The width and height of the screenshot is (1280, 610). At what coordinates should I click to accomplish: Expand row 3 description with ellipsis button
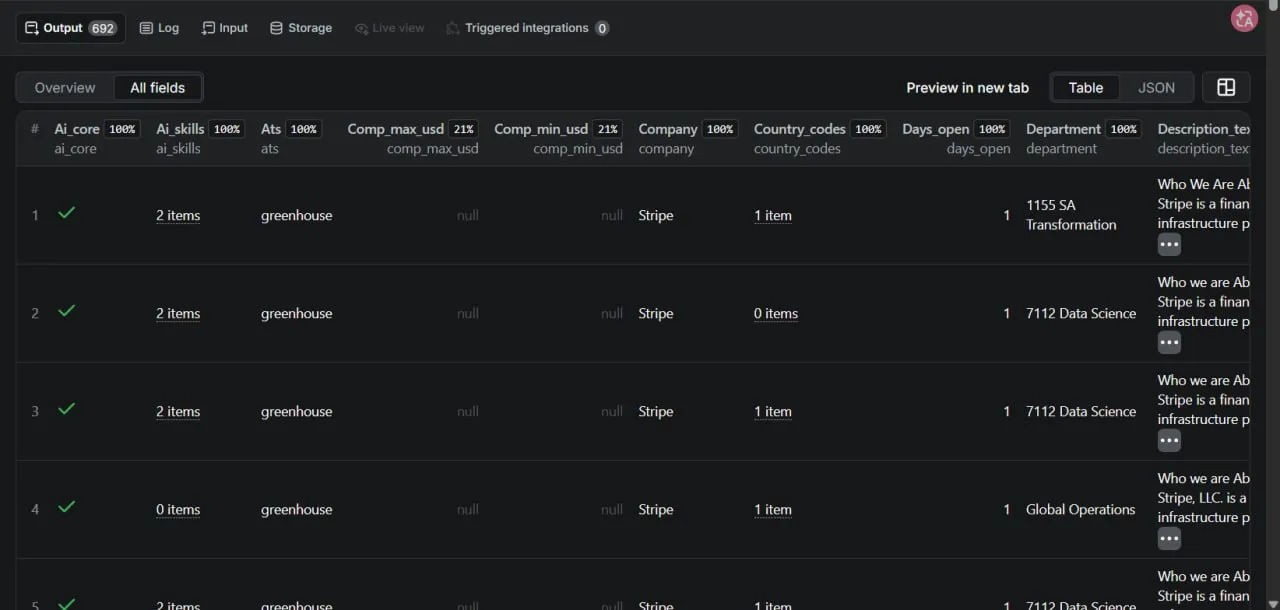1169,440
